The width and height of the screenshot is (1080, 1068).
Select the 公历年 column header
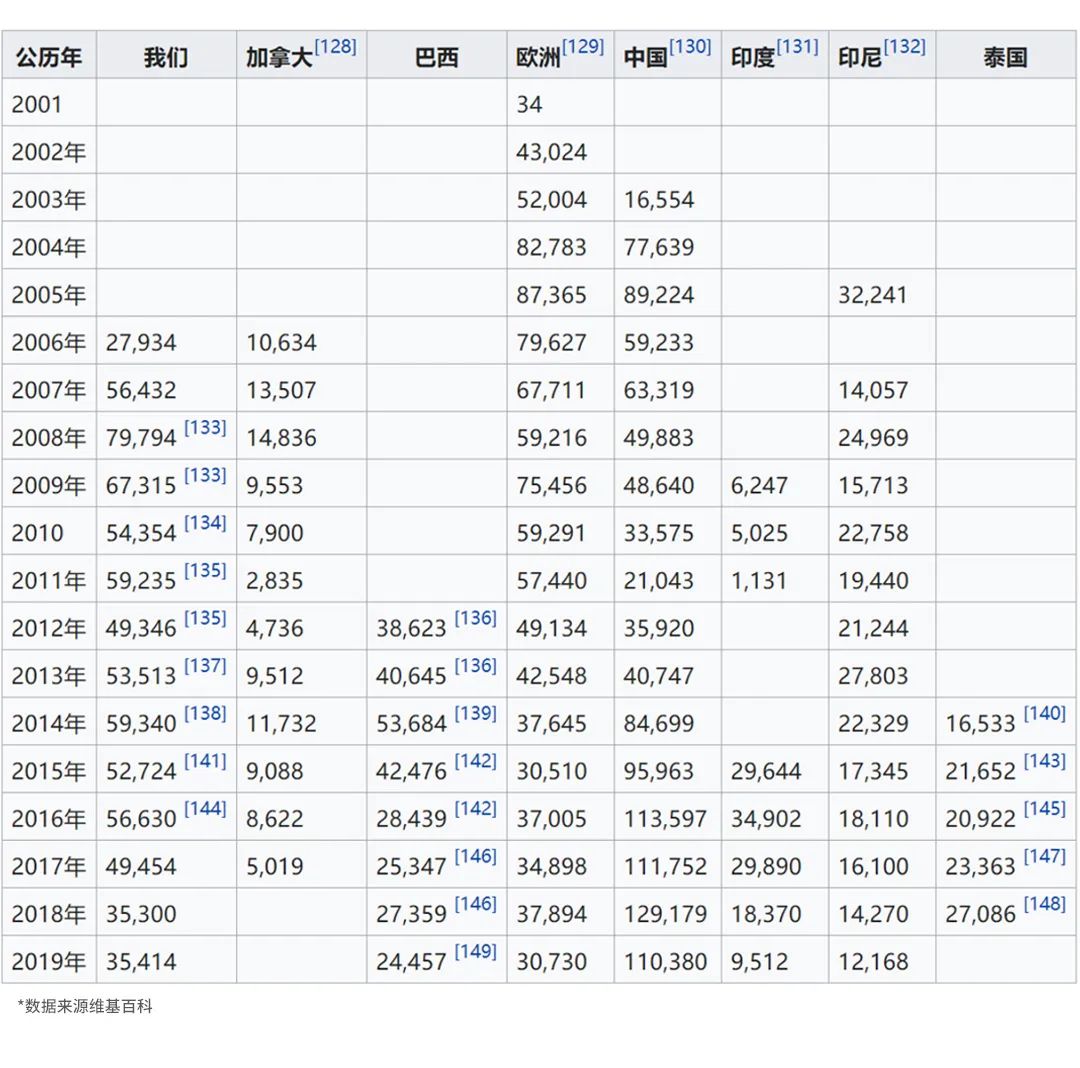point(49,54)
